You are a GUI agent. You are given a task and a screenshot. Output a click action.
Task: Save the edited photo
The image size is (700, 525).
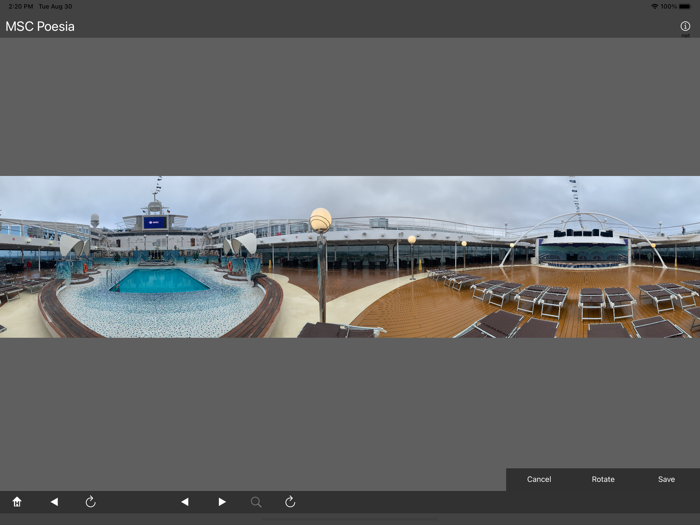[666, 479]
